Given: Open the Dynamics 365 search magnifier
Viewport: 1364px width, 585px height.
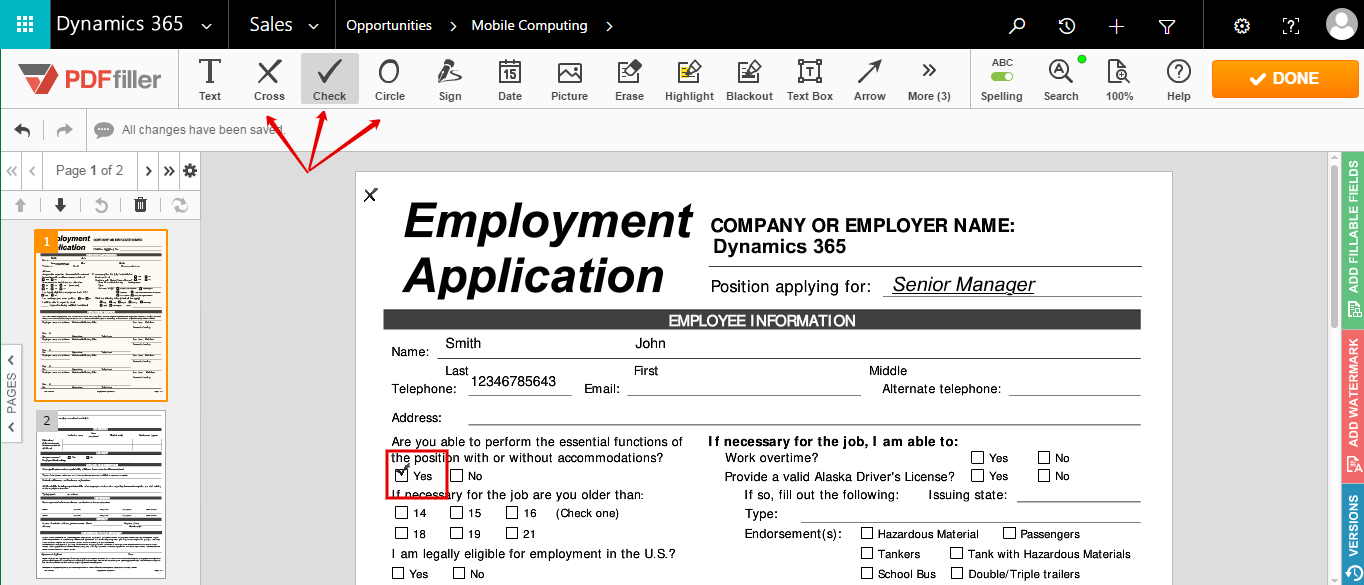Looking at the screenshot, I should 1017,26.
